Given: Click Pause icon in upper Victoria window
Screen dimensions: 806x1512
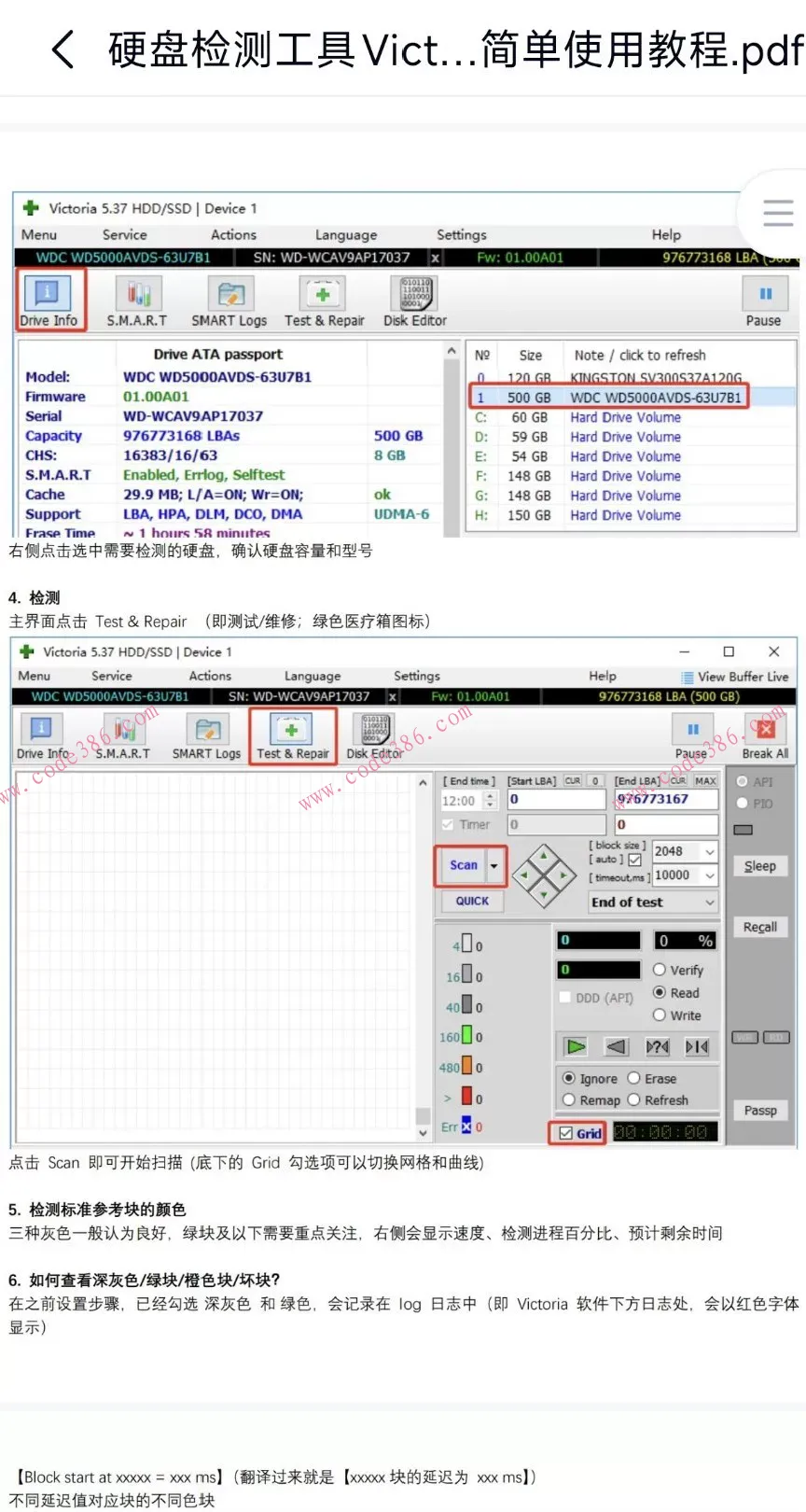Looking at the screenshot, I should click(765, 294).
